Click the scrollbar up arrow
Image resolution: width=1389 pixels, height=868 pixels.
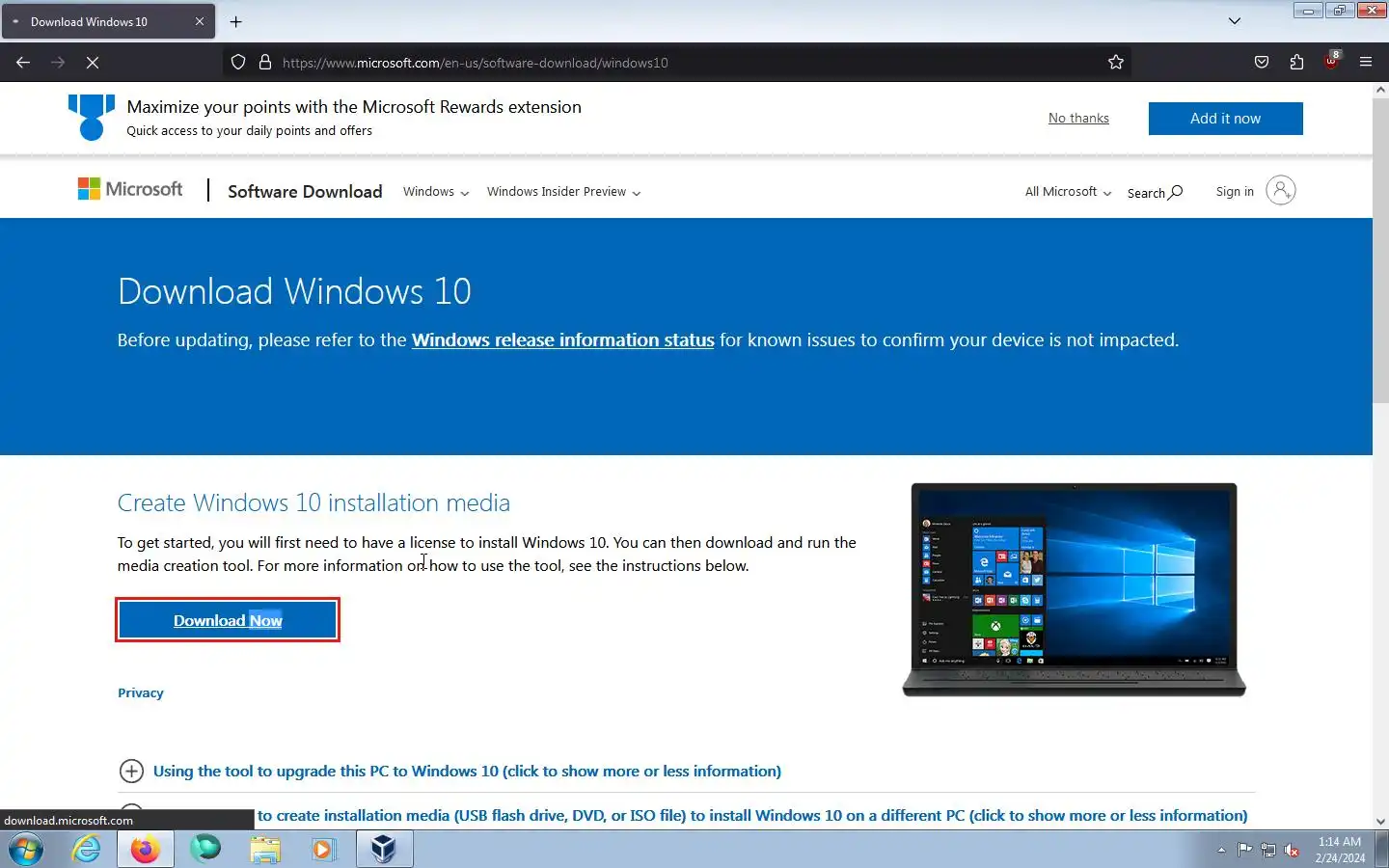[x=1380, y=90]
